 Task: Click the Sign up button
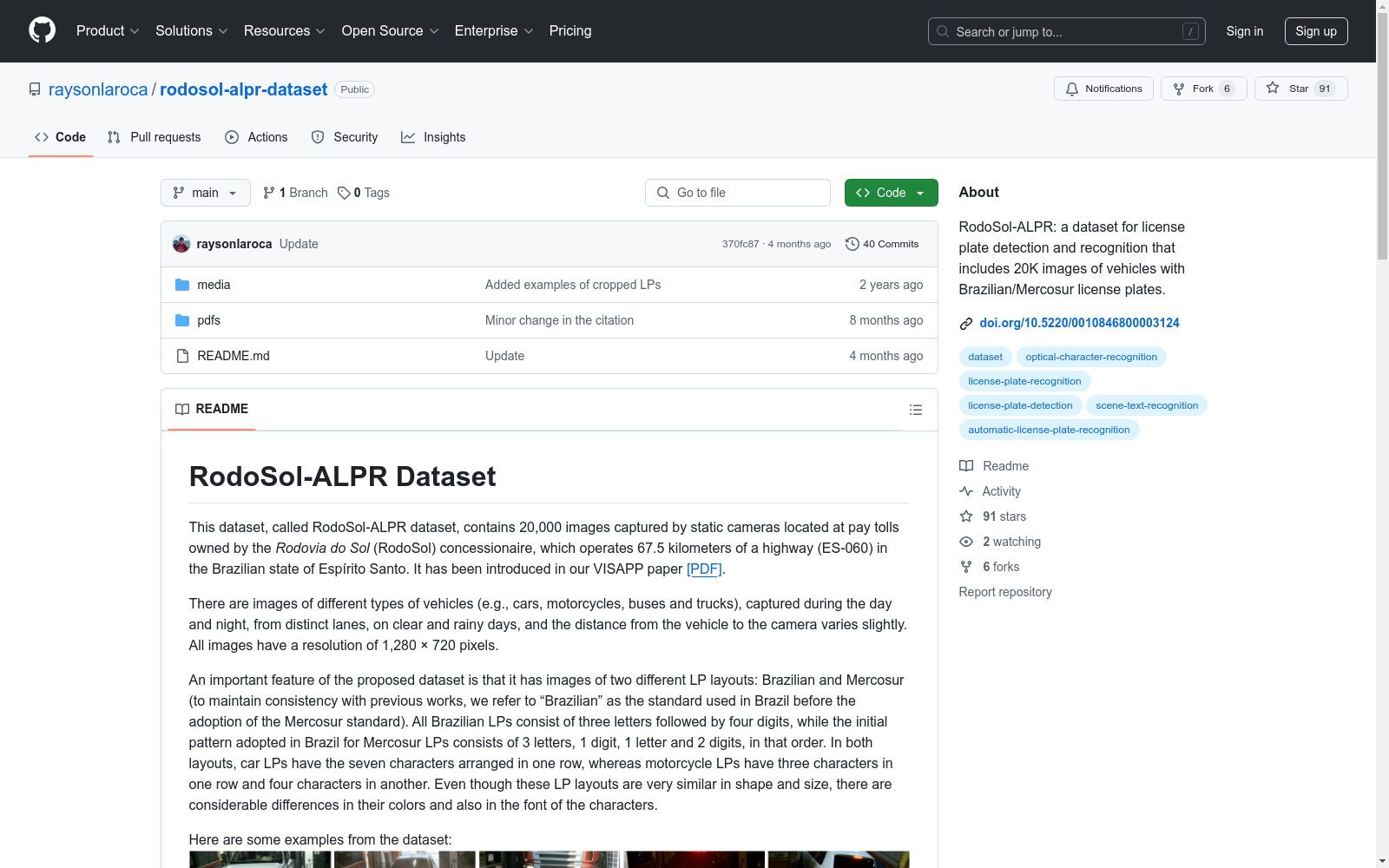point(1316,31)
